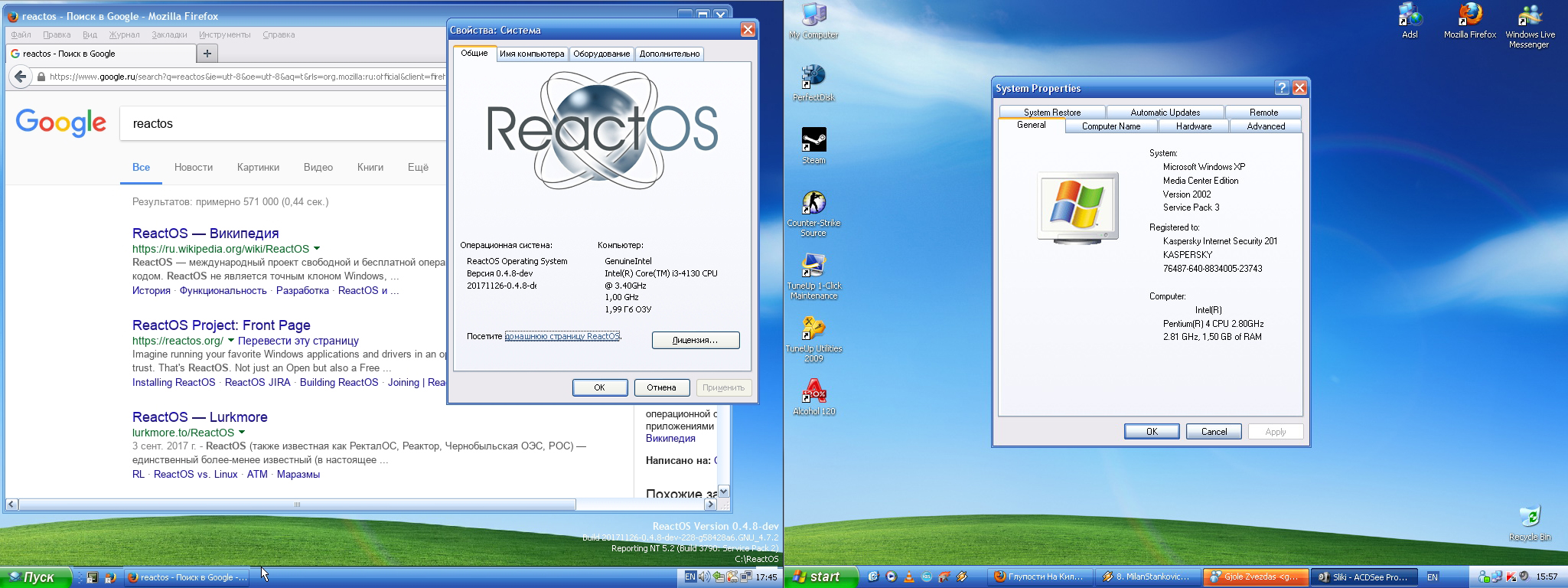Open ReactOS — Lurkmore search result
1568x588 pixels.
click(x=200, y=417)
